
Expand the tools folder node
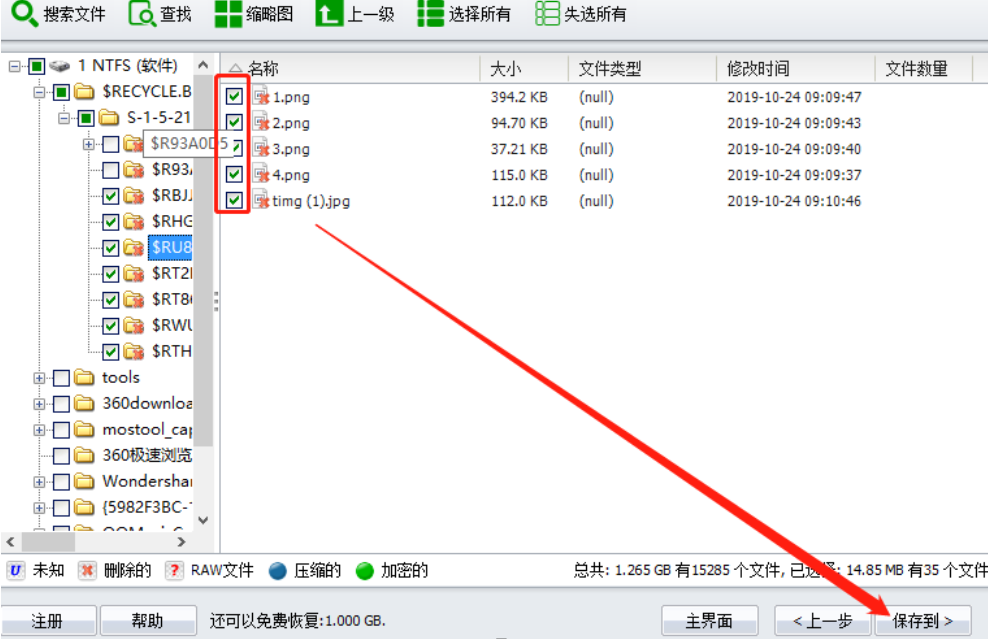coord(39,378)
